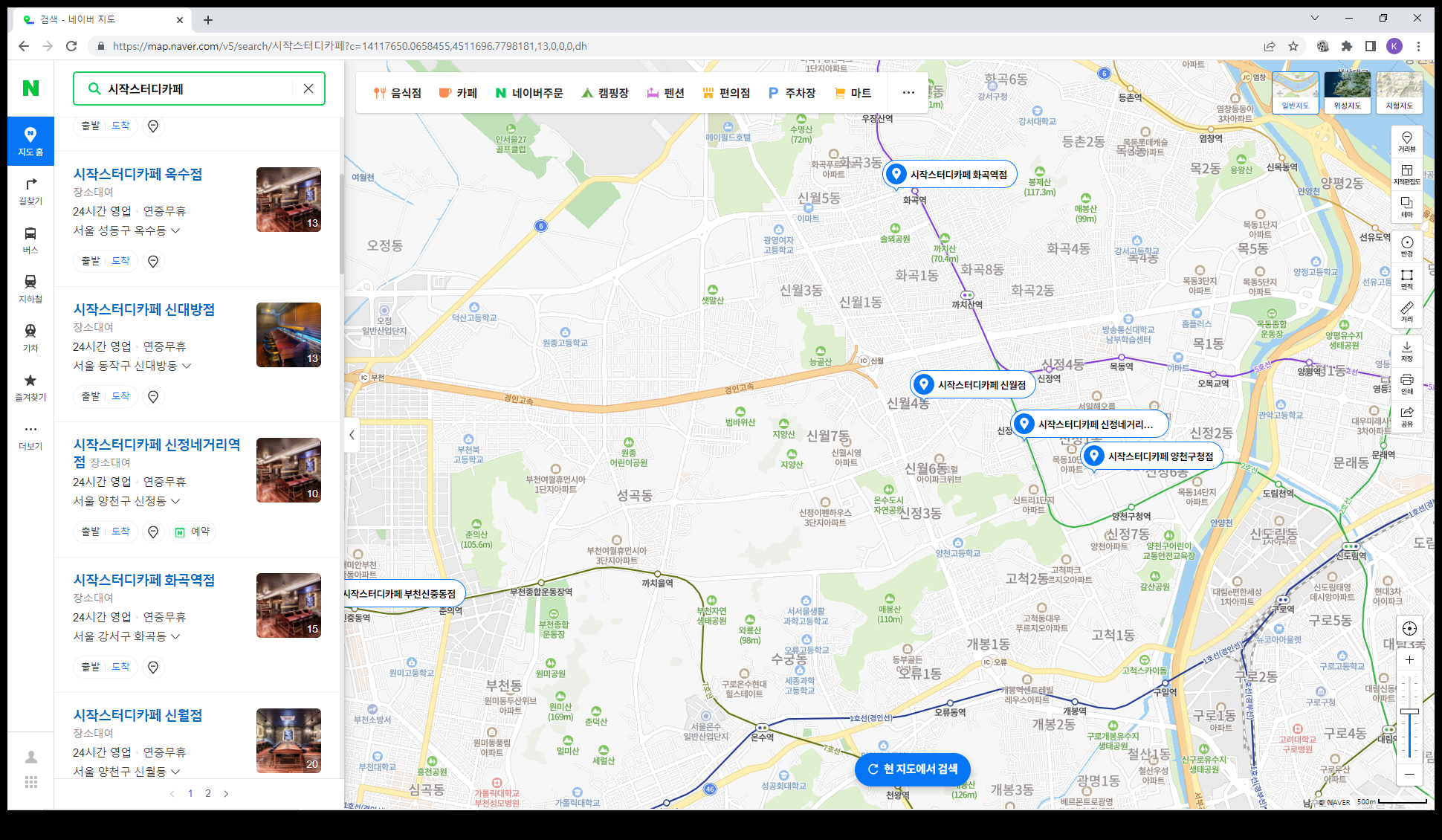The width and height of the screenshot is (1442, 840).
Task: Open 시작스터디카페 신대방점 listing
Action: pos(144,309)
